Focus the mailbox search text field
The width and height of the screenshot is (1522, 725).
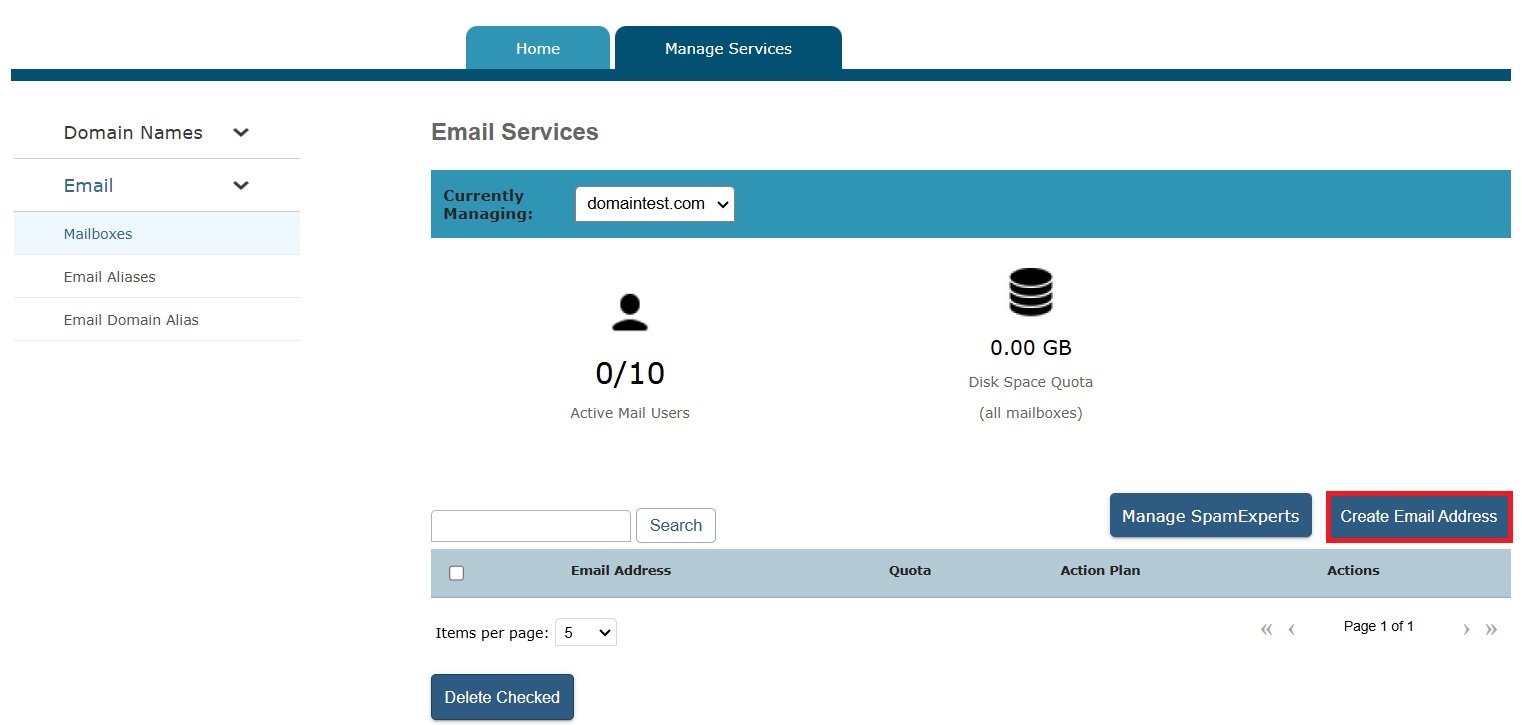(530, 526)
